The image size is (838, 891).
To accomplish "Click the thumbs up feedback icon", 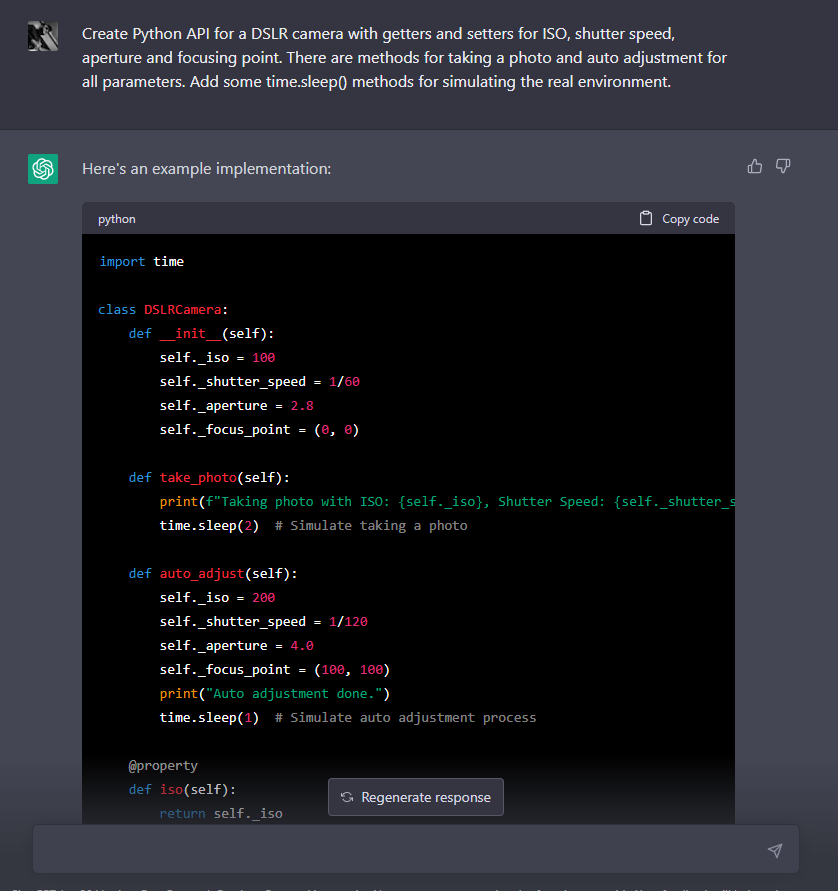I will 755,166.
